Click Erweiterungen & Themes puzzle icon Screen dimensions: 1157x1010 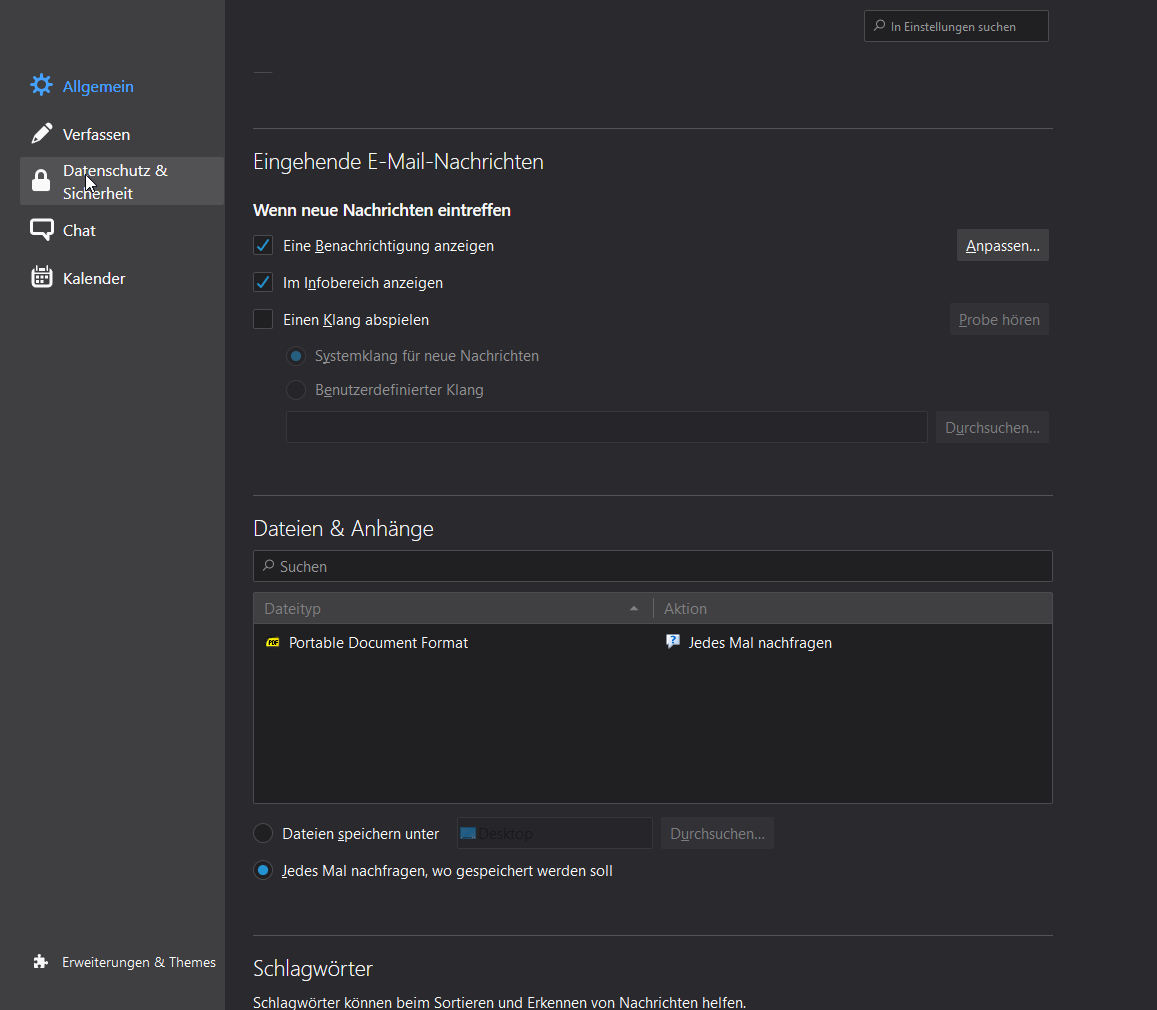click(x=40, y=962)
